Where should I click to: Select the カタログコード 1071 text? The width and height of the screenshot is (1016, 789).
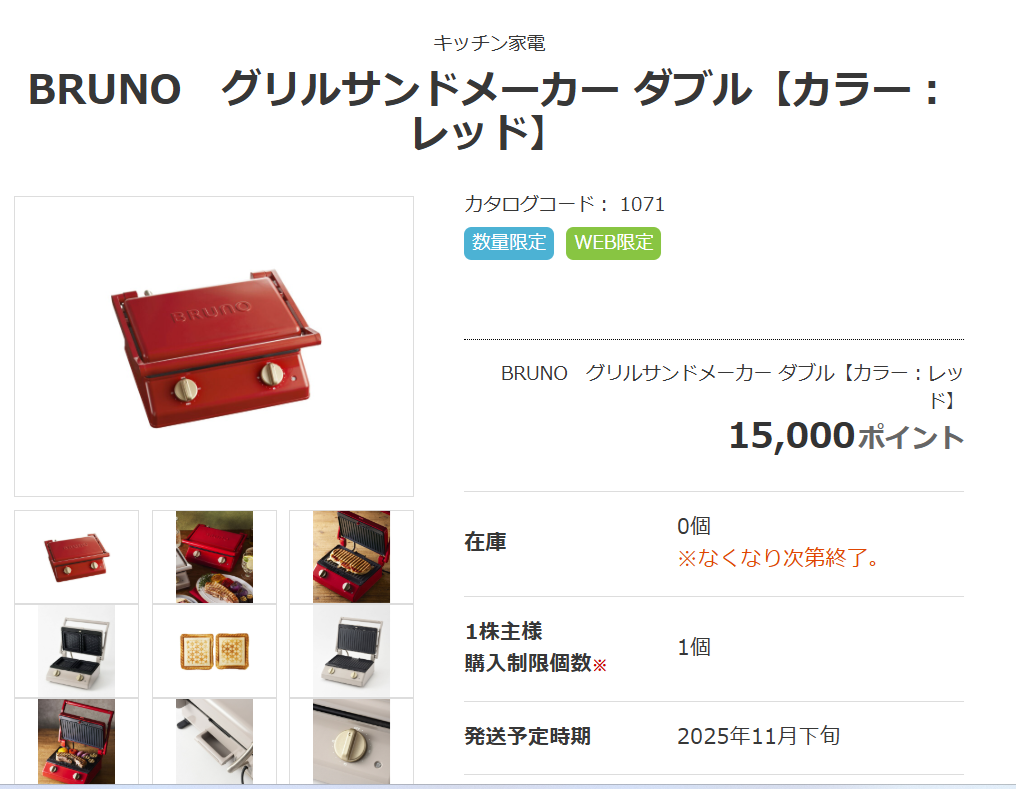point(564,204)
